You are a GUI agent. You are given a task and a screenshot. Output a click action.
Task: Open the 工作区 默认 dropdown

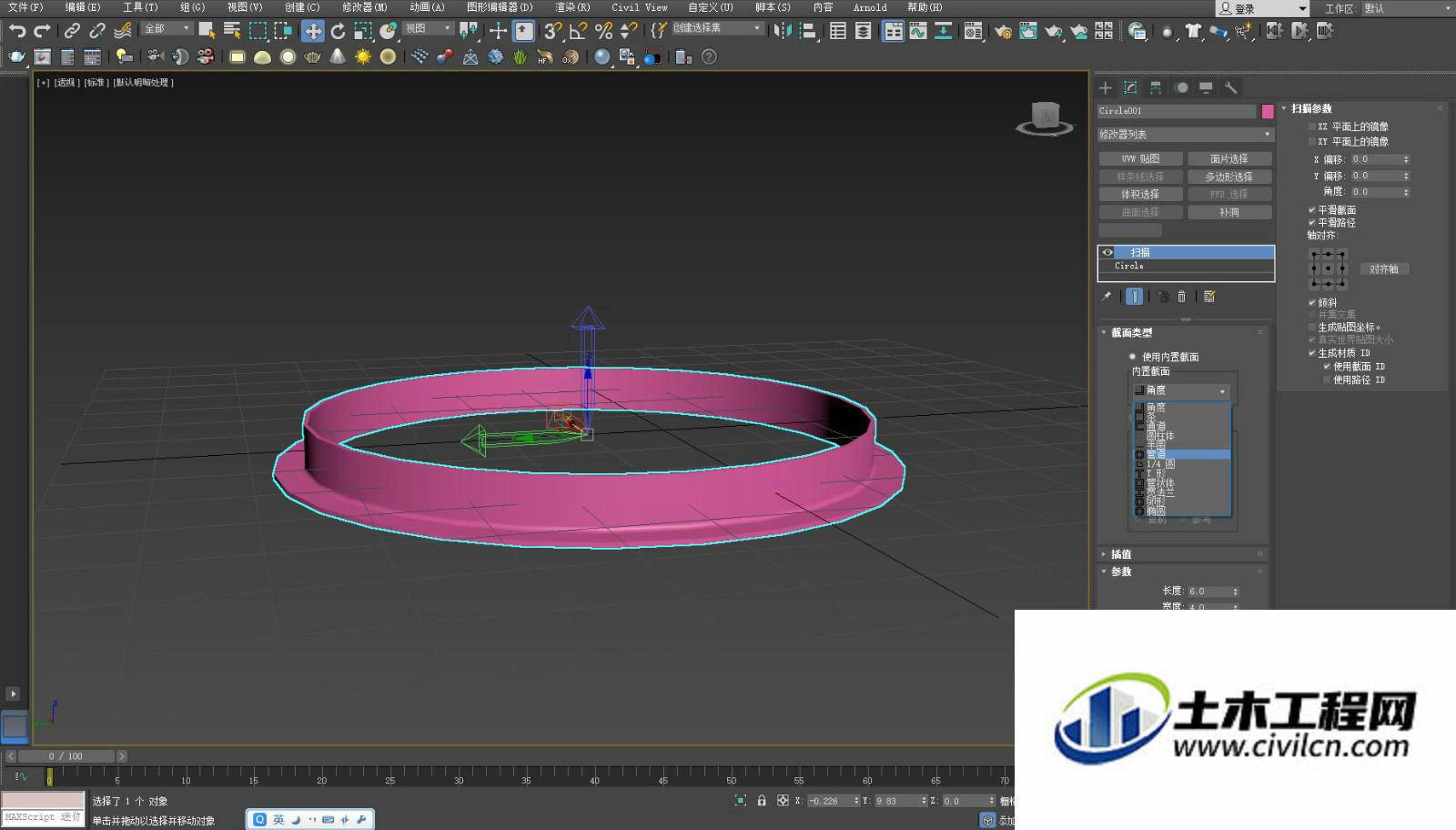tap(1407, 8)
